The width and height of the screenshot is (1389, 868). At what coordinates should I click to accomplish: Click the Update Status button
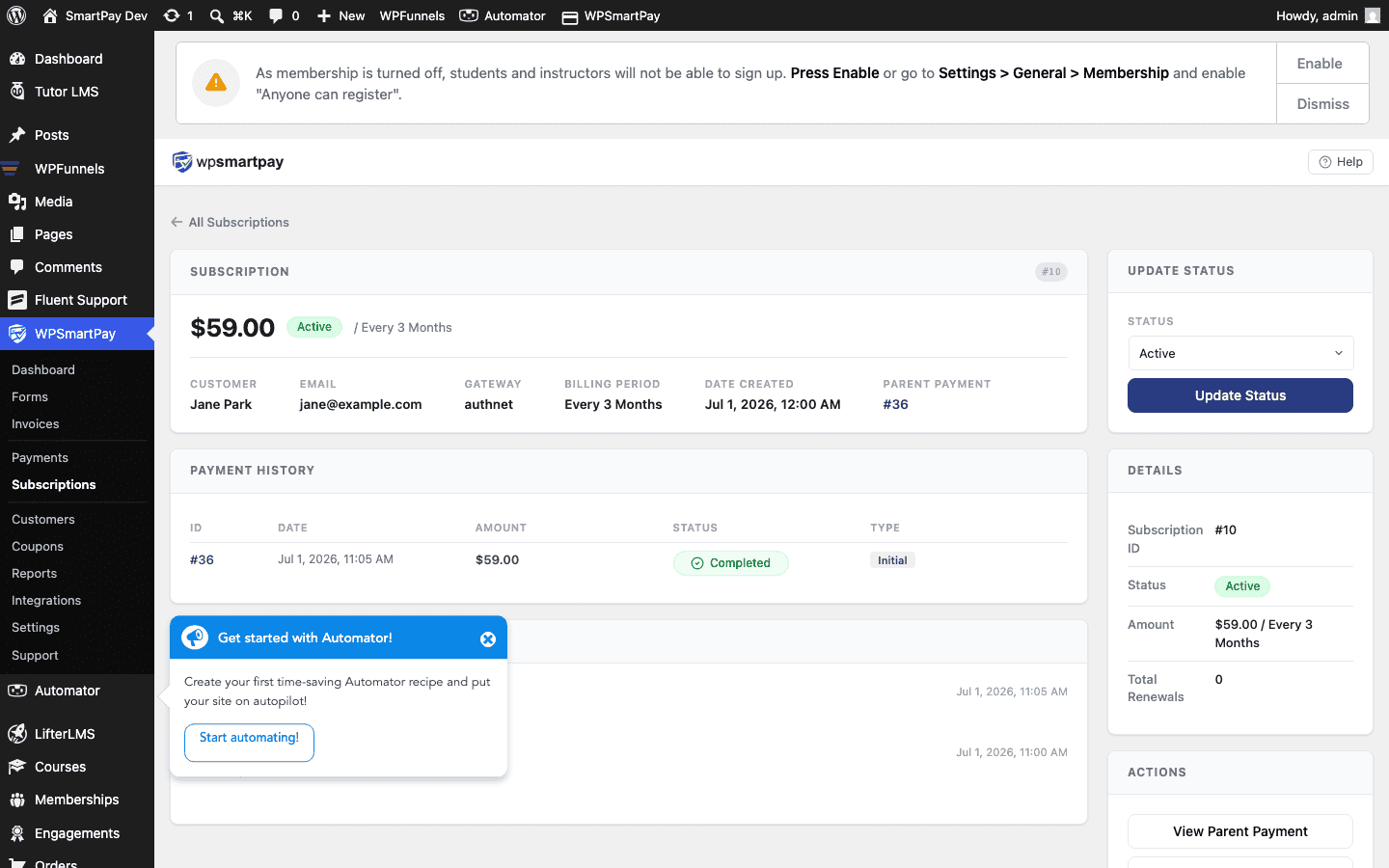coord(1240,395)
